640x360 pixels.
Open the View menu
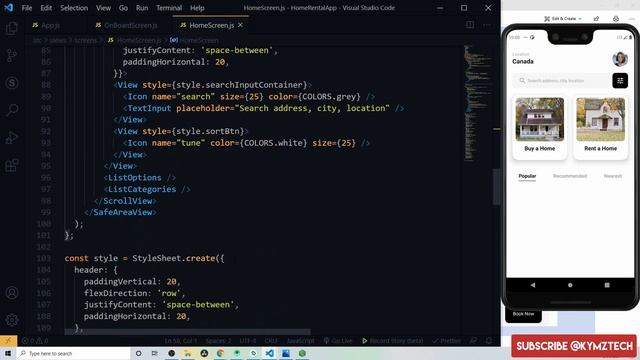tap(103, 8)
